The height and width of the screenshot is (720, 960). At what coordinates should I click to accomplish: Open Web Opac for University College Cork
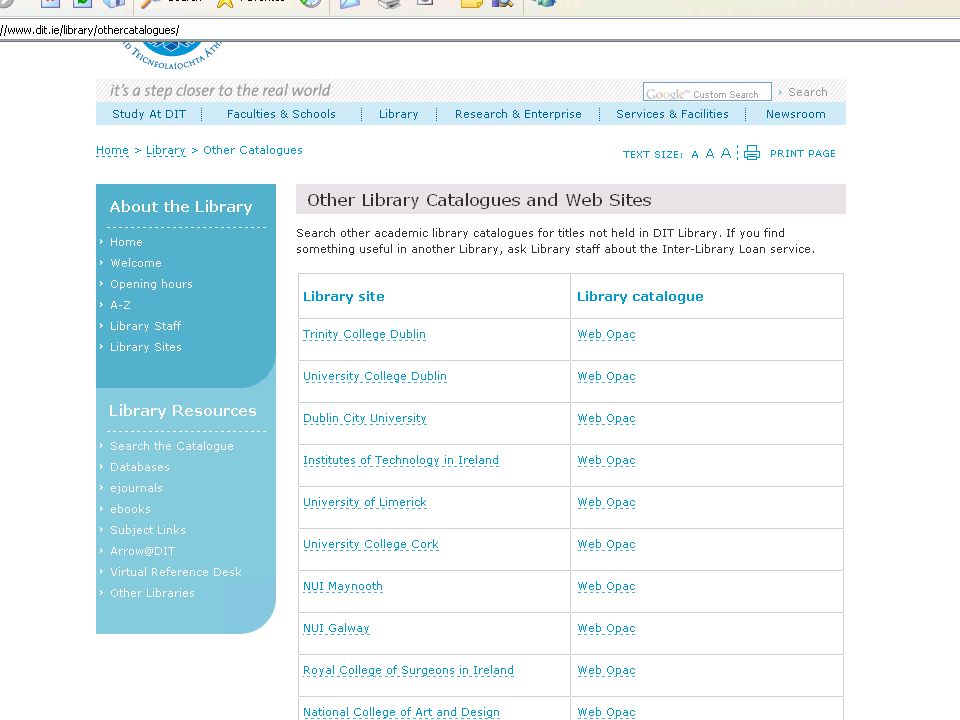606,544
